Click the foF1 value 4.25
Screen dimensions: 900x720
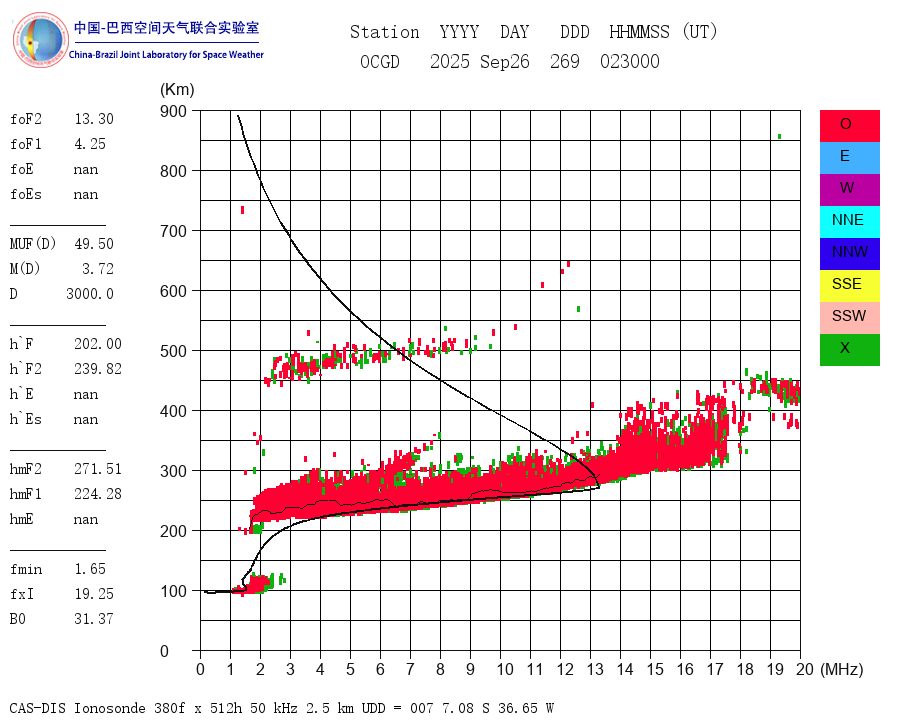pyautogui.click(x=90, y=144)
